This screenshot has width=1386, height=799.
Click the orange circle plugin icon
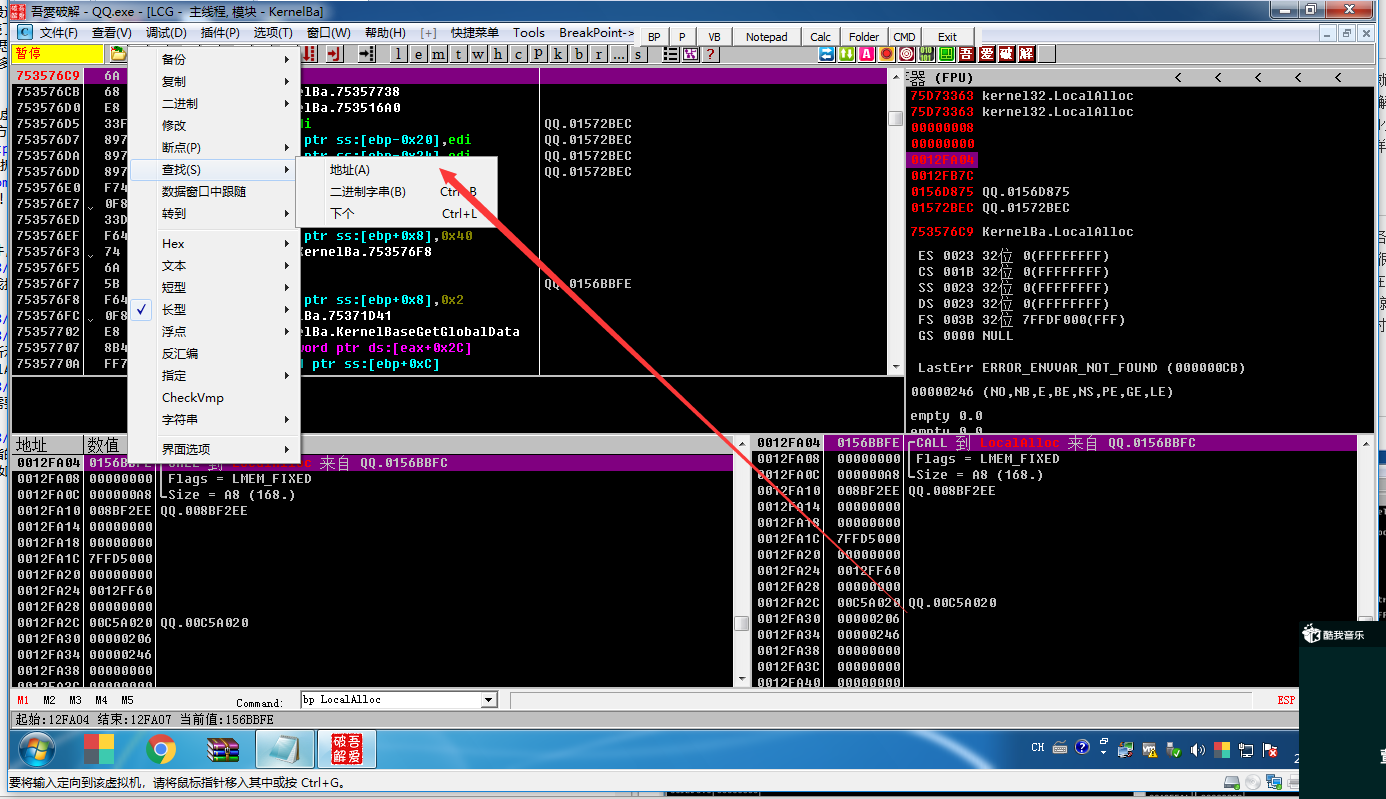click(x=886, y=54)
